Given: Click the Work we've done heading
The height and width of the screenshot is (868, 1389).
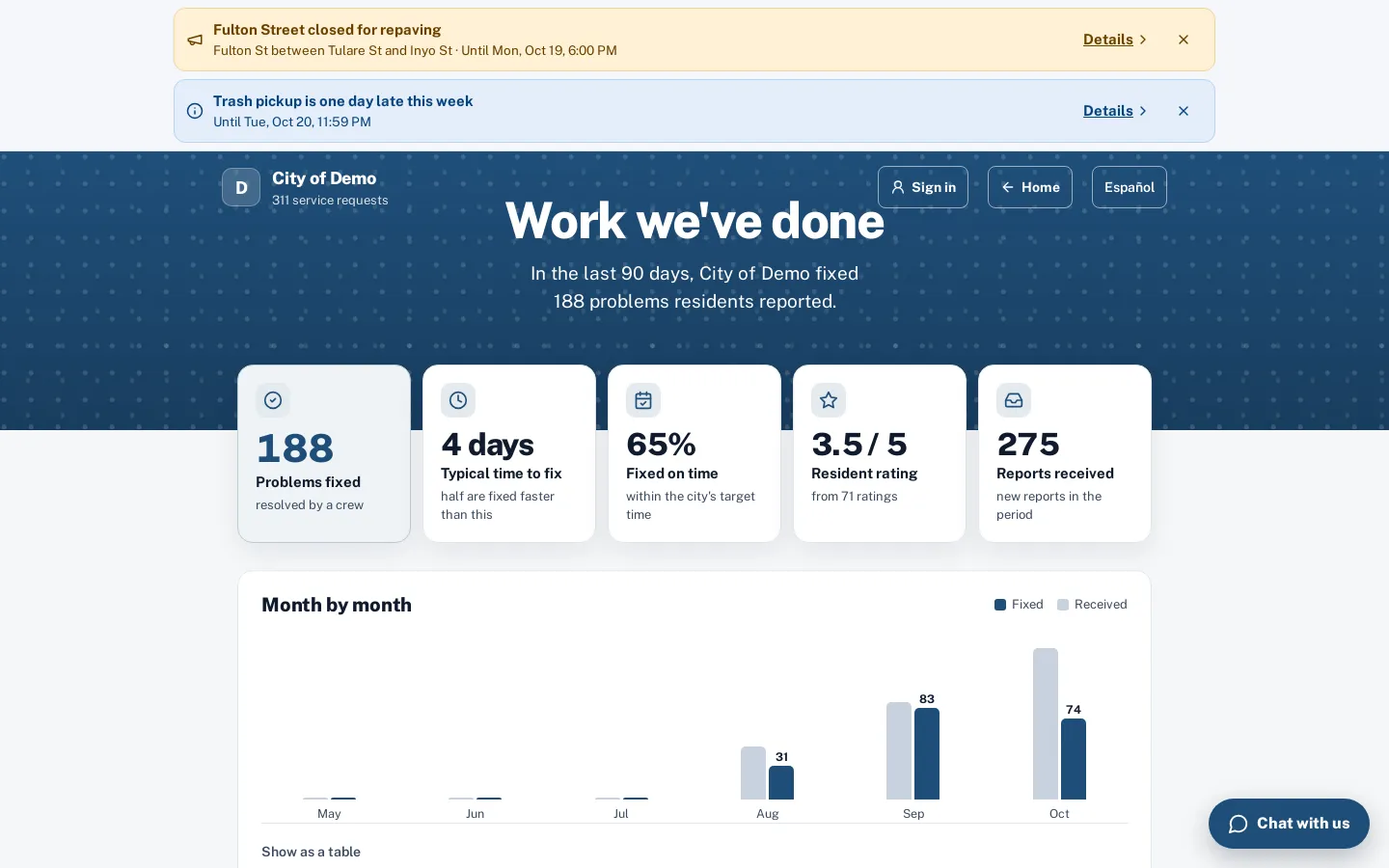Looking at the screenshot, I should [x=694, y=221].
